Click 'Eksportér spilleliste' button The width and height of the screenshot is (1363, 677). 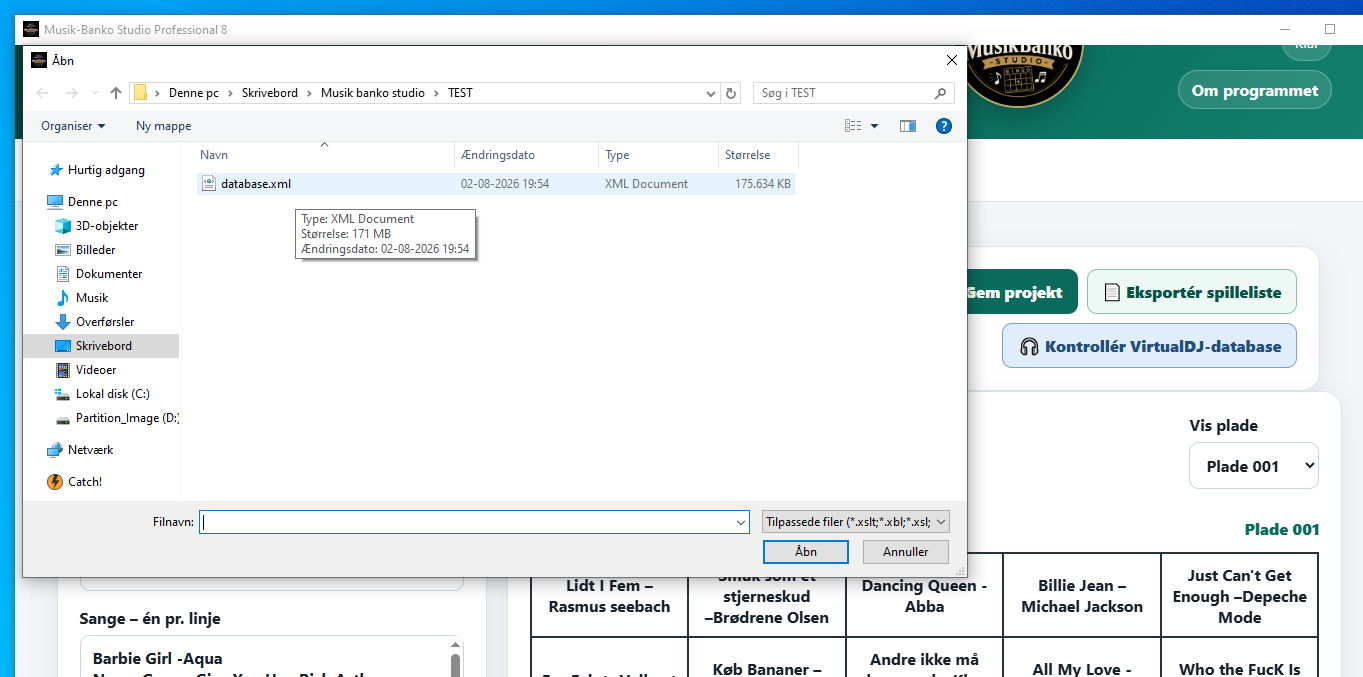pyautogui.click(x=1192, y=292)
